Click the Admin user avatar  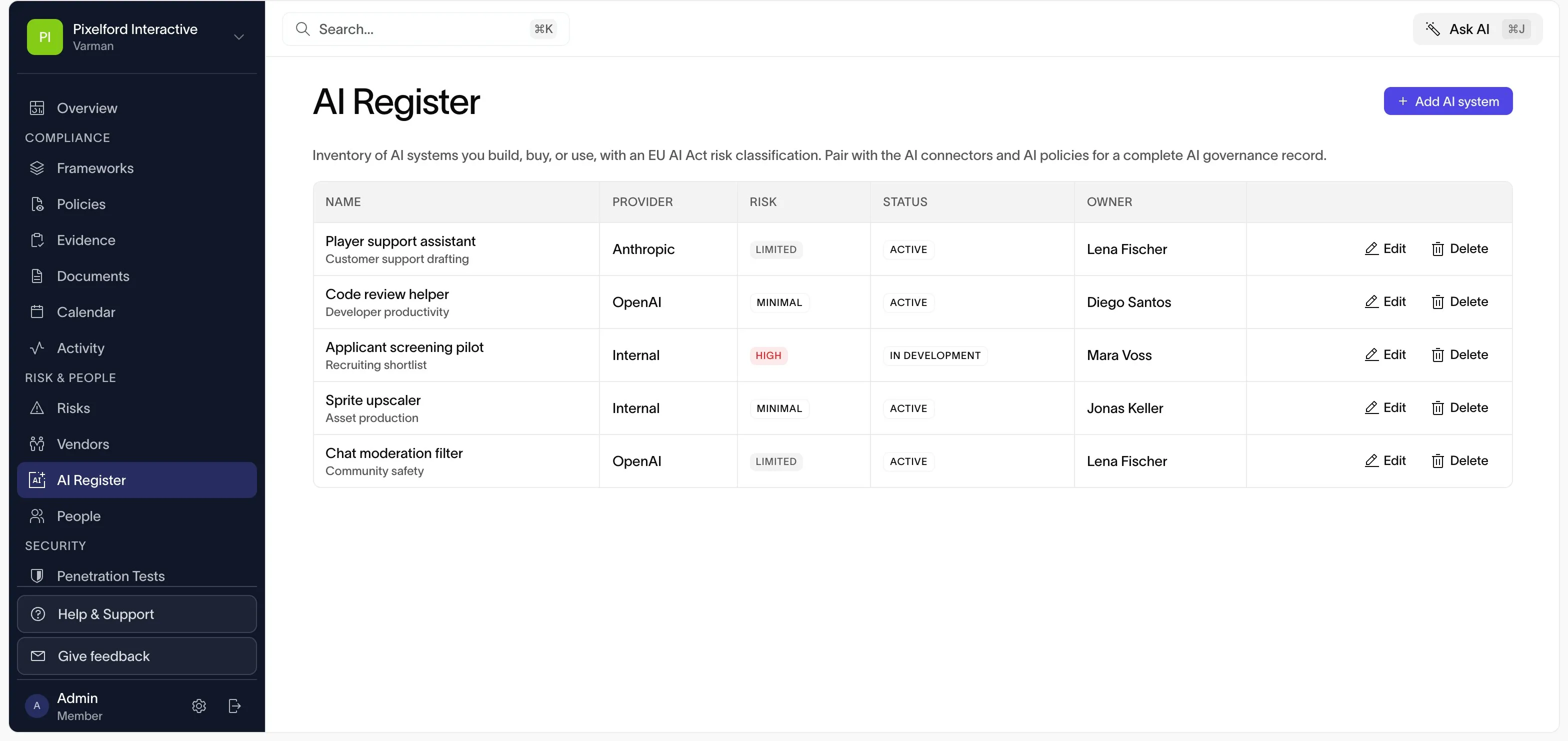point(36,705)
